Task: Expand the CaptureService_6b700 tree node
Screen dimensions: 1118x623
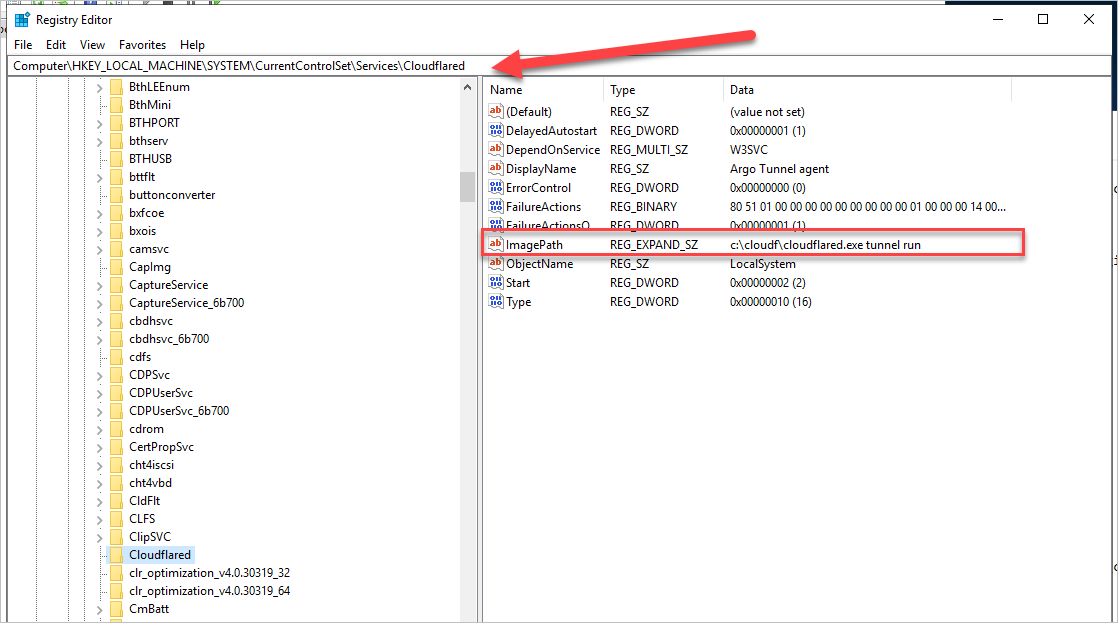Action: [99, 304]
